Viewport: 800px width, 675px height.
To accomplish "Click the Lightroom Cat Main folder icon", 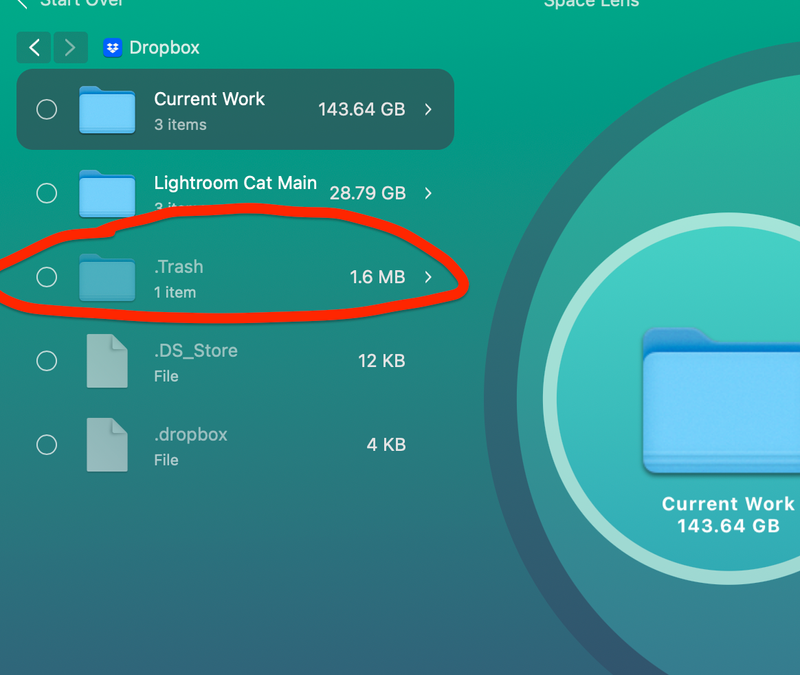I will tap(107, 193).
